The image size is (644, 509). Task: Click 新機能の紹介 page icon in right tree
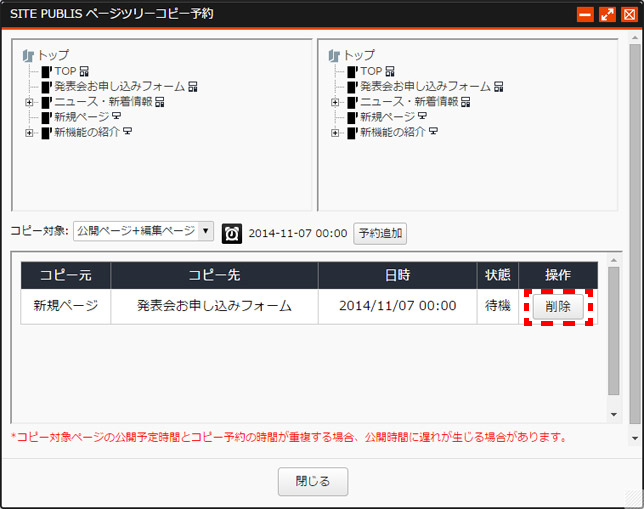352,133
